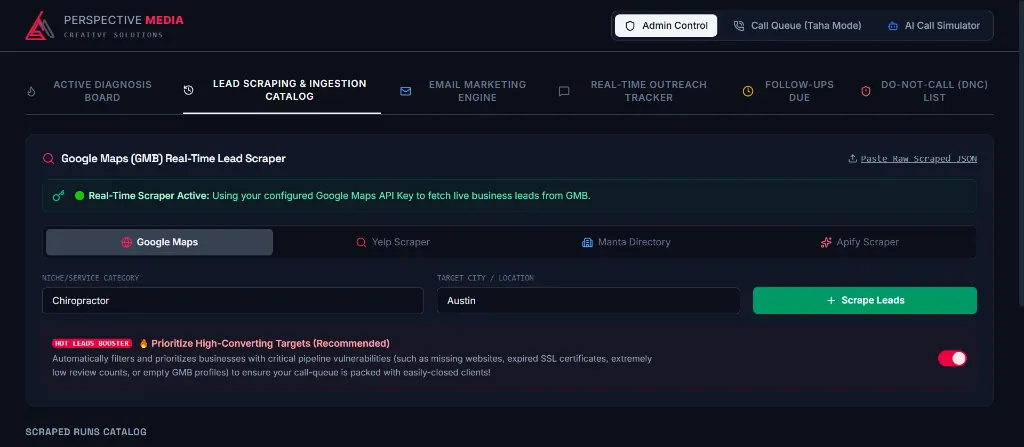Open the Real-Time Outreach Tracker tab

(x=633, y=91)
